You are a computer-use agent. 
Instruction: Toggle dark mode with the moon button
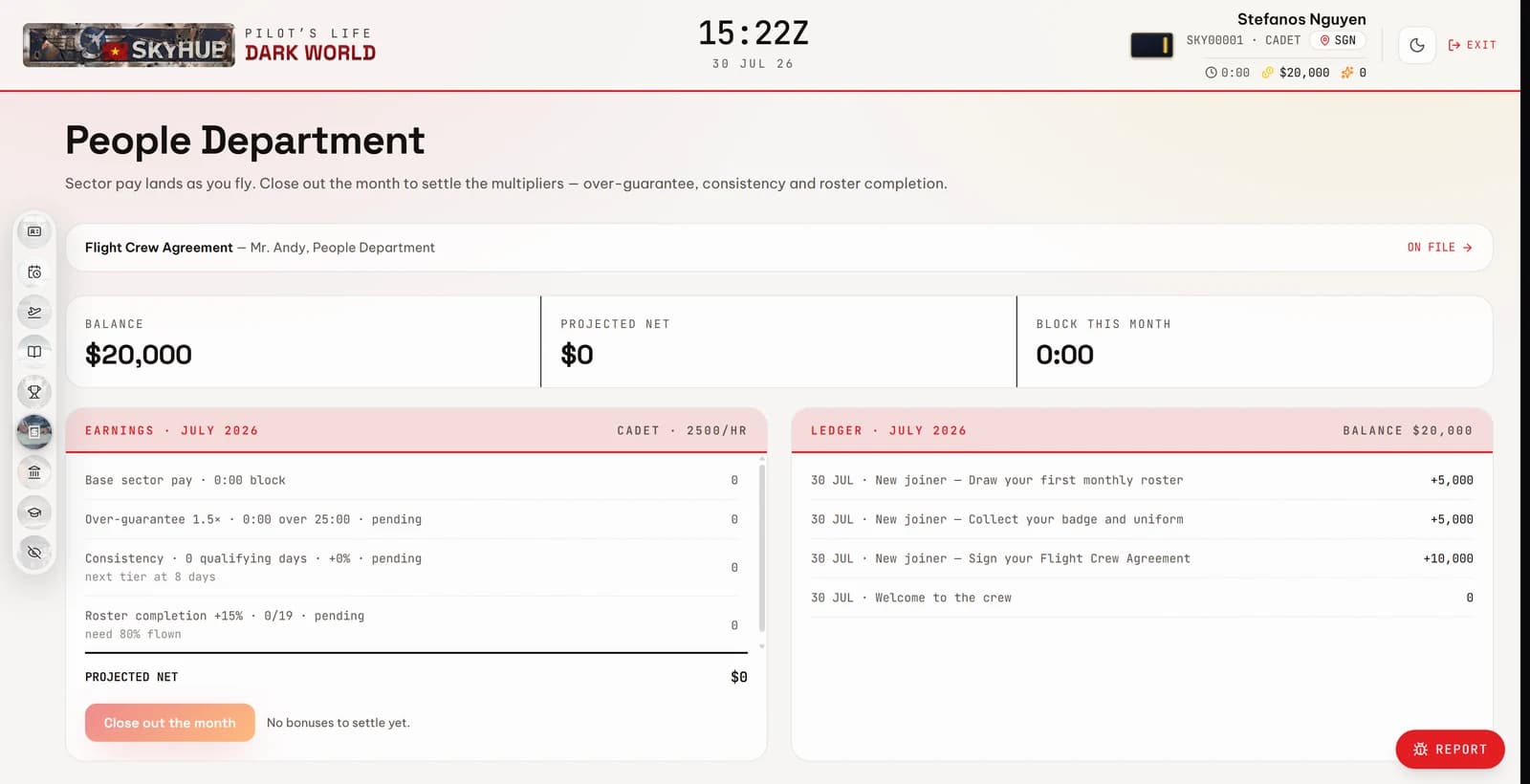tap(1417, 45)
